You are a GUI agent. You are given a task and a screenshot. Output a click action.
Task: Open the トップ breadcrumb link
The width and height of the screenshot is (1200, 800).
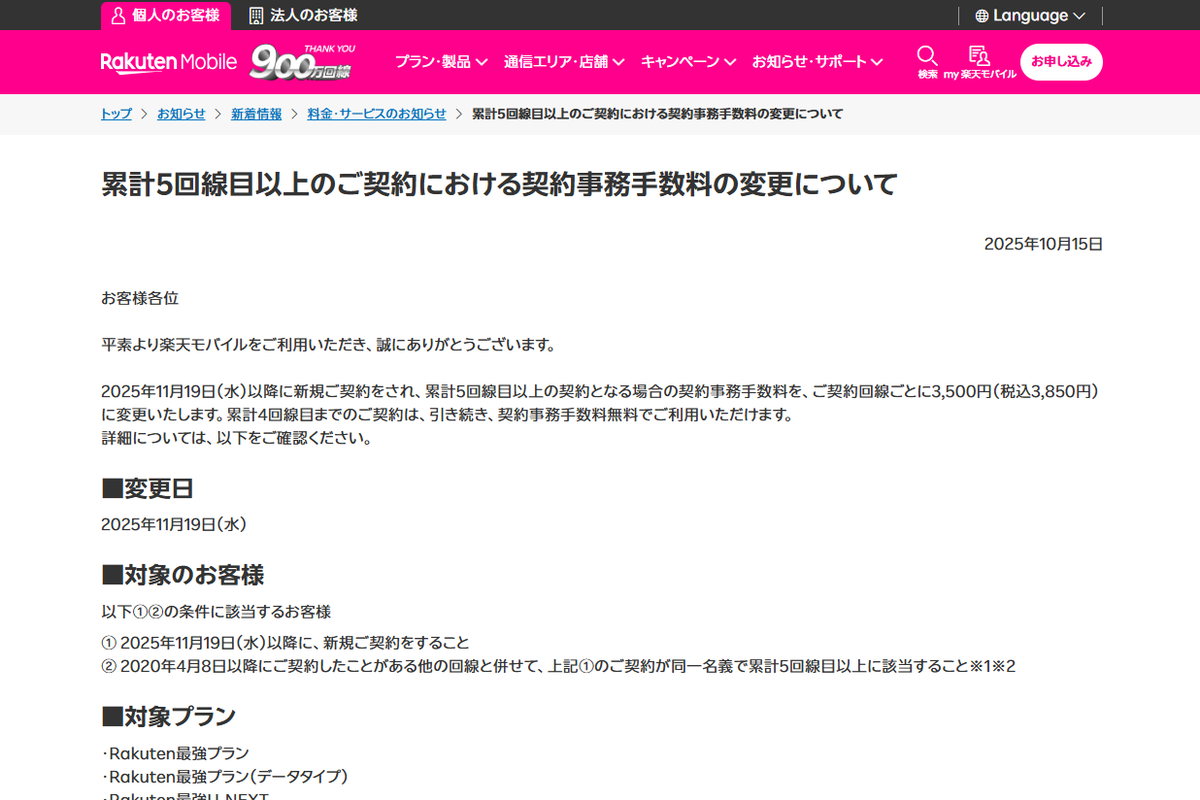(x=115, y=114)
